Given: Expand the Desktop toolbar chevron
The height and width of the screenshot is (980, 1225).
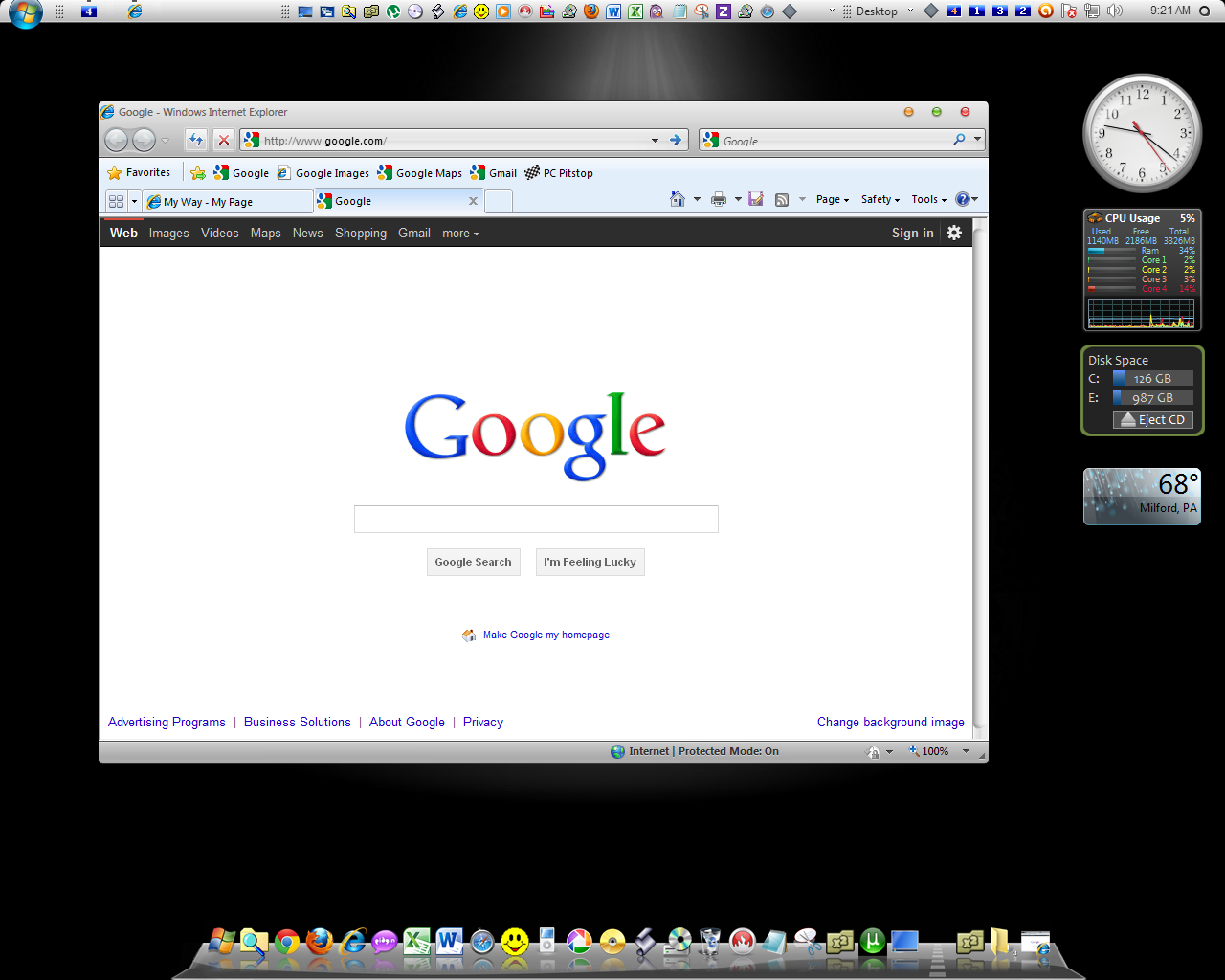Looking at the screenshot, I should [910, 11].
